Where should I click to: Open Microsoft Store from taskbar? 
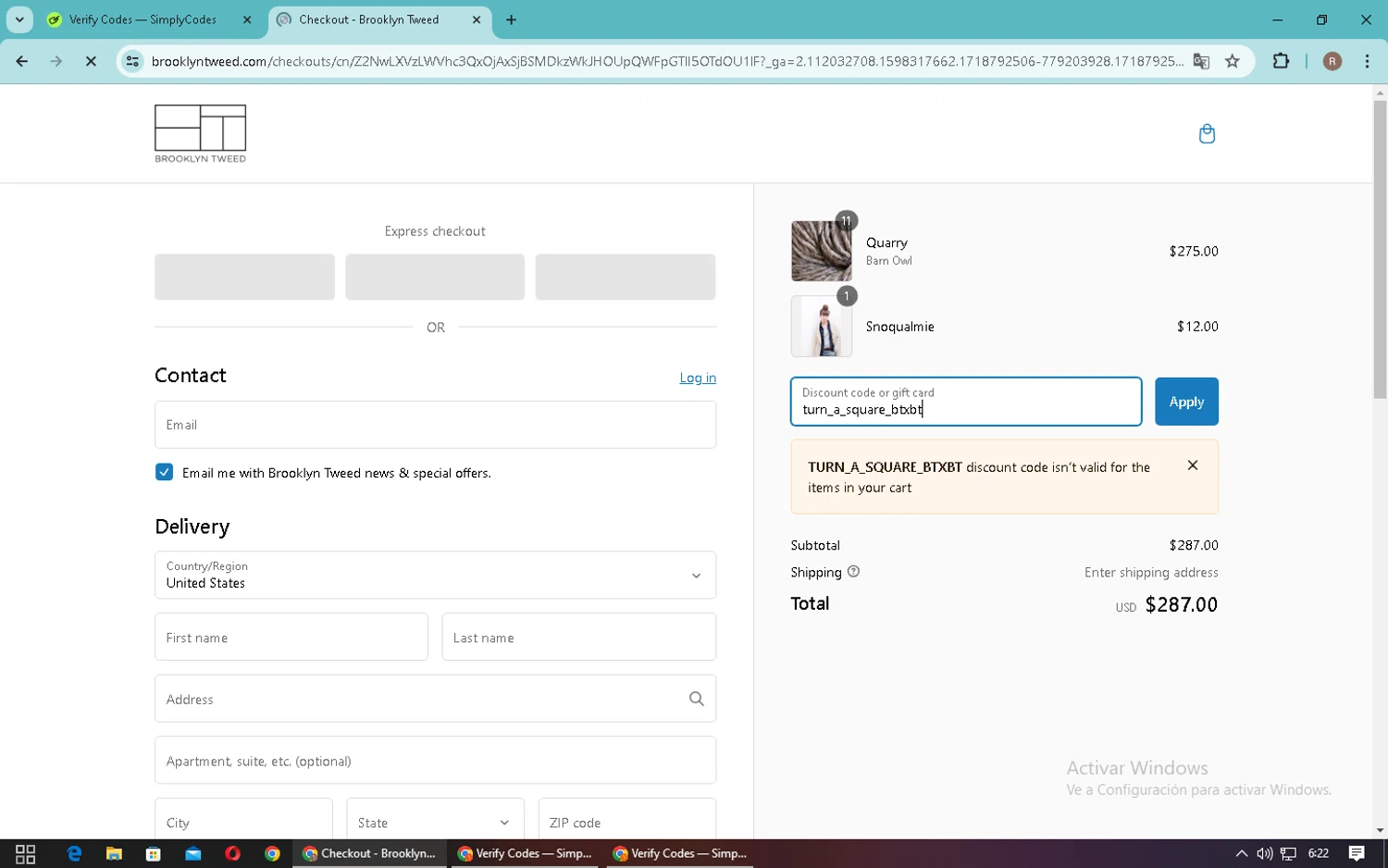point(154,853)
